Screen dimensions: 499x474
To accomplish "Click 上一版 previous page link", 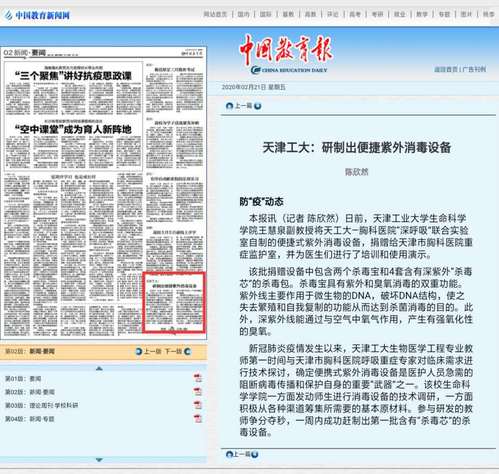I will [152, 351].
